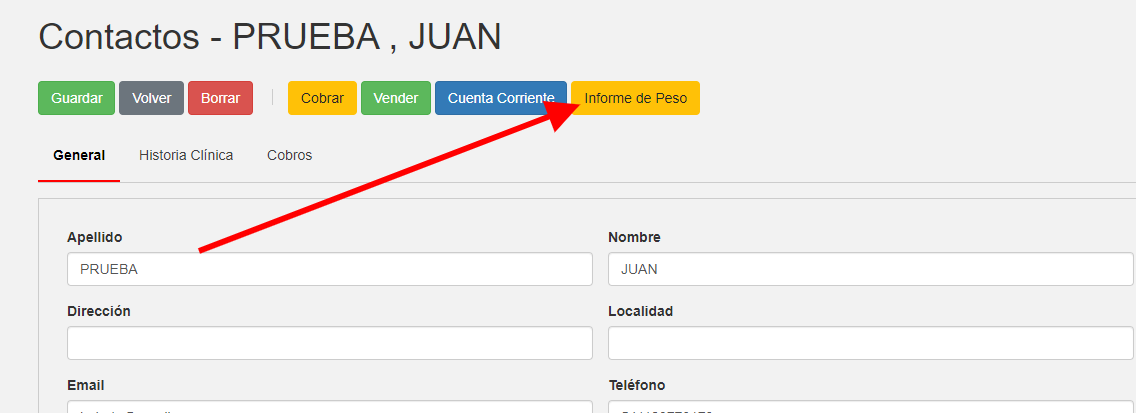1136x413 pixels.
Task: Open the Historia Clínica tab
Action: 186,155
